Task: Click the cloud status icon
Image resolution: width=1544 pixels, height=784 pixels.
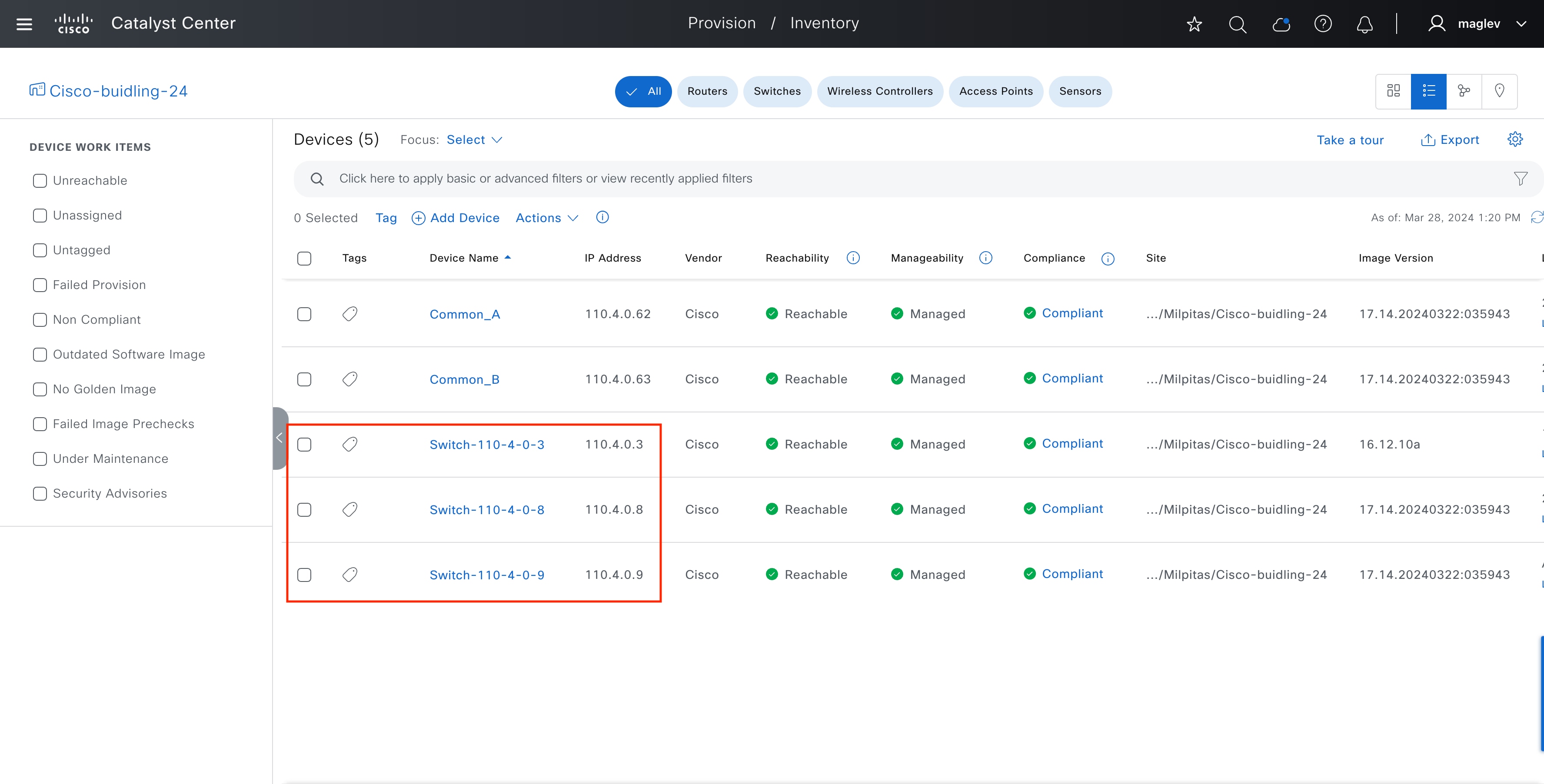Action: [1281, 24]
